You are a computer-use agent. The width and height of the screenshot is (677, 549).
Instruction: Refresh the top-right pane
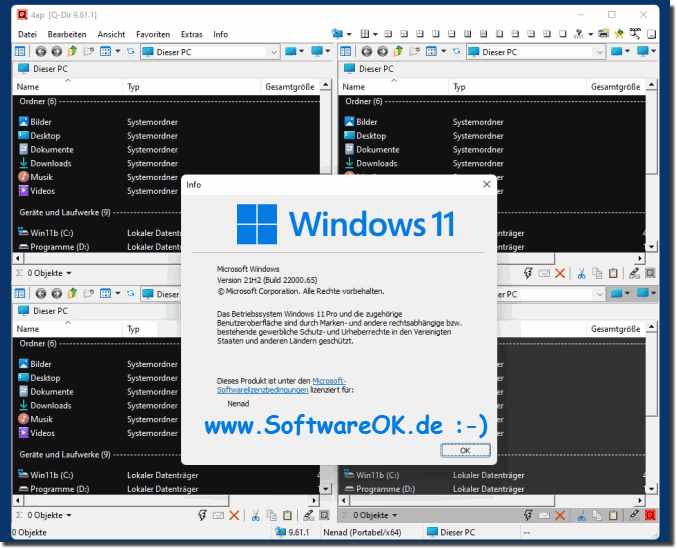pyautogui.click(x=456, y=52)
